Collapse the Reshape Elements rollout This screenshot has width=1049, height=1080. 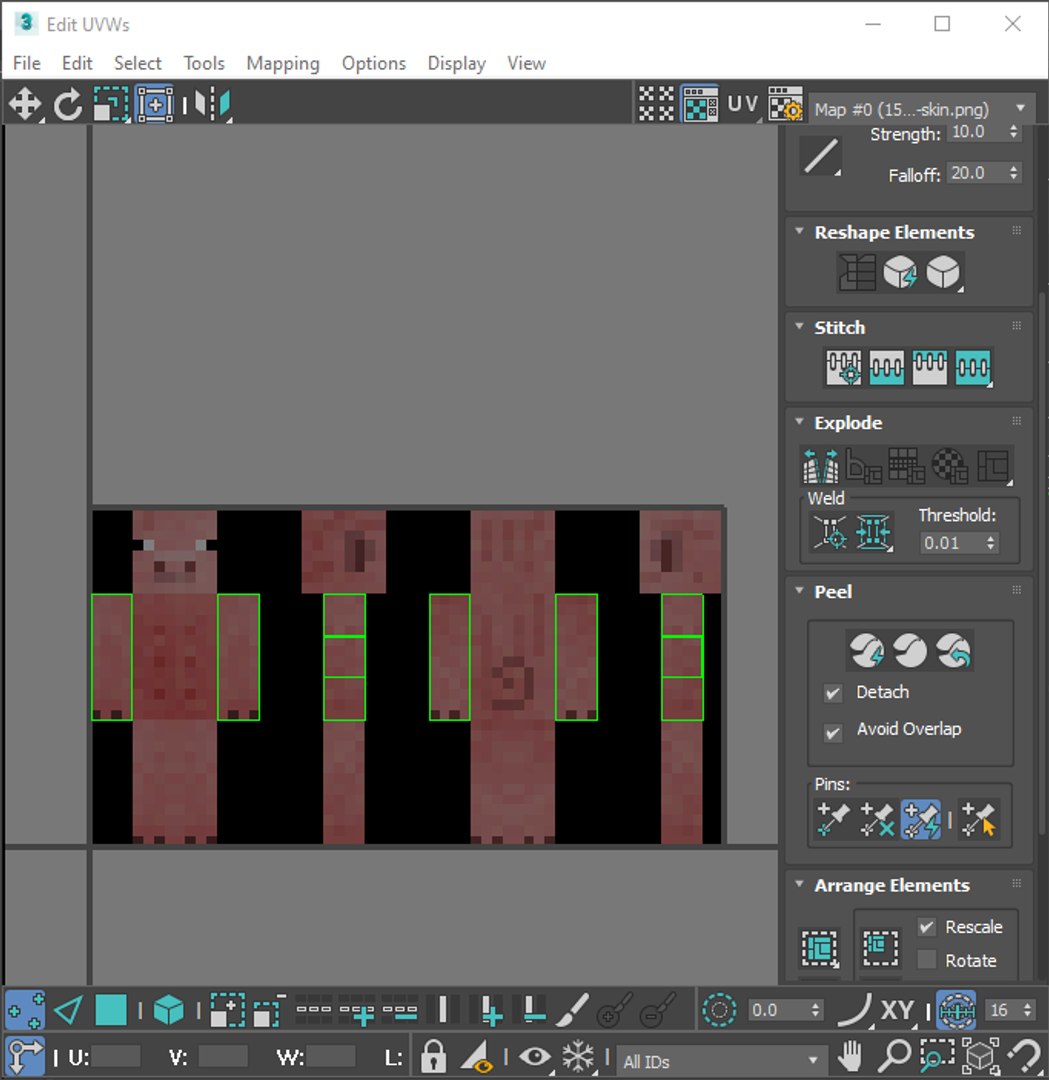click(800, 231)
